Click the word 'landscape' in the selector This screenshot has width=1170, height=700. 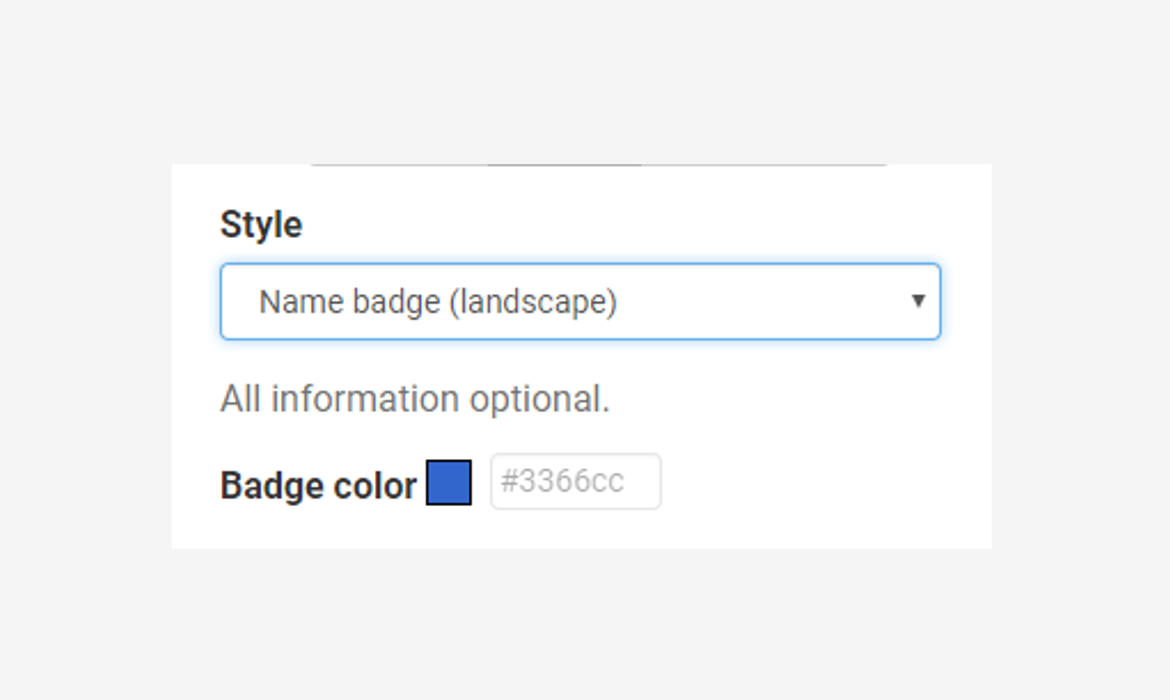pyautogui.click(x=534, y=302)
